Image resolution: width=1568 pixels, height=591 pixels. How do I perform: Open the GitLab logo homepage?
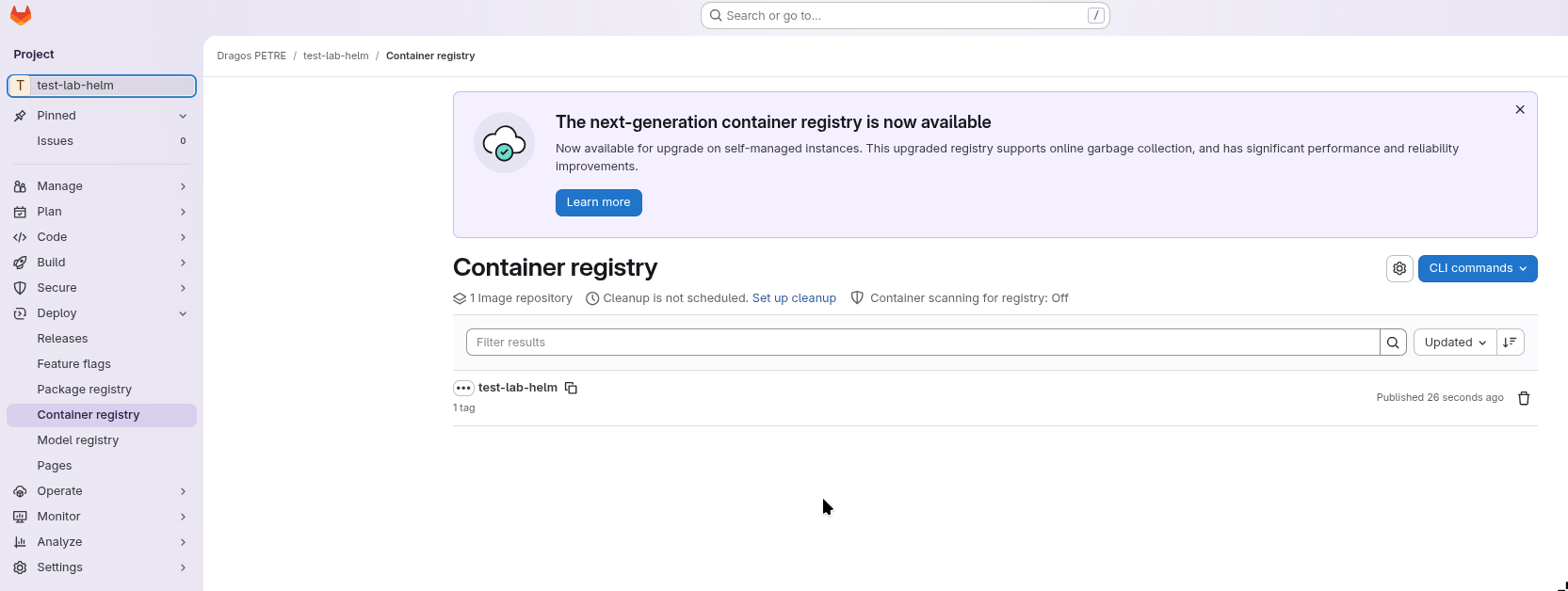[21, 15]
